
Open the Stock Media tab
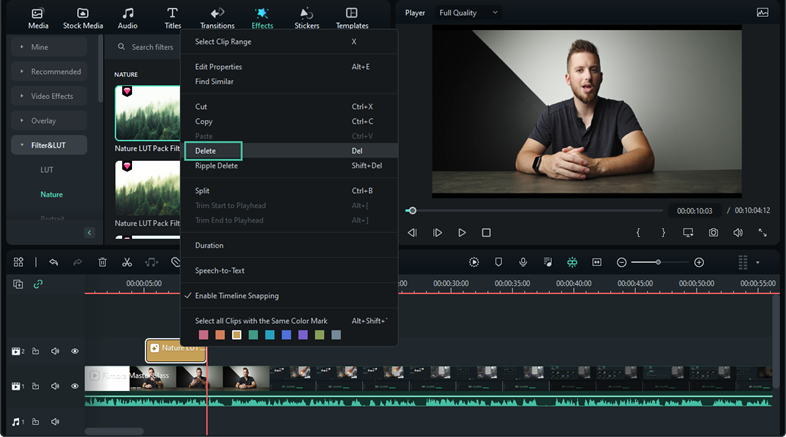pyautogui.click(x=83, y=19)
